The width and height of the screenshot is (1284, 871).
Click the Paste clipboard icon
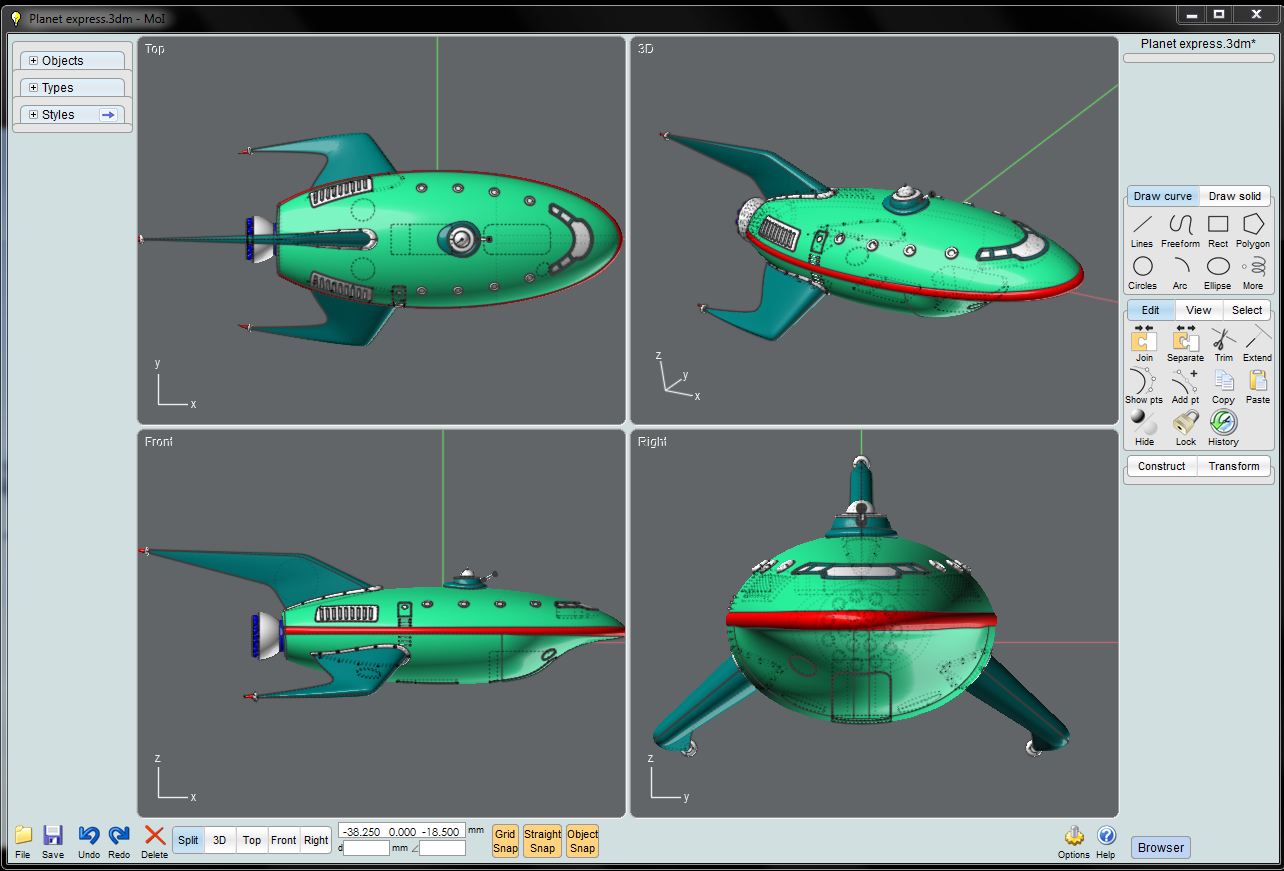1258,386
